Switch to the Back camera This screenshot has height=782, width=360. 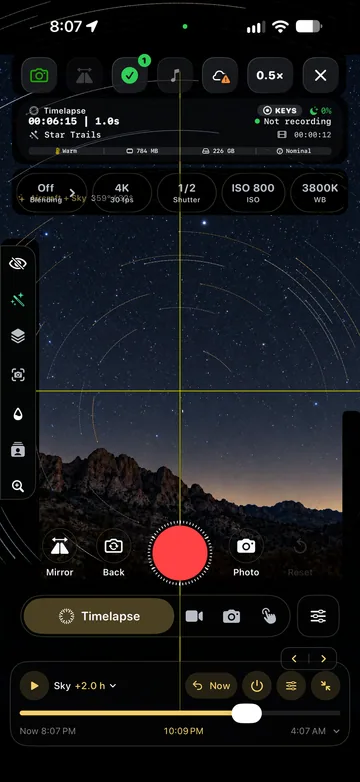(x=114, y=553)
